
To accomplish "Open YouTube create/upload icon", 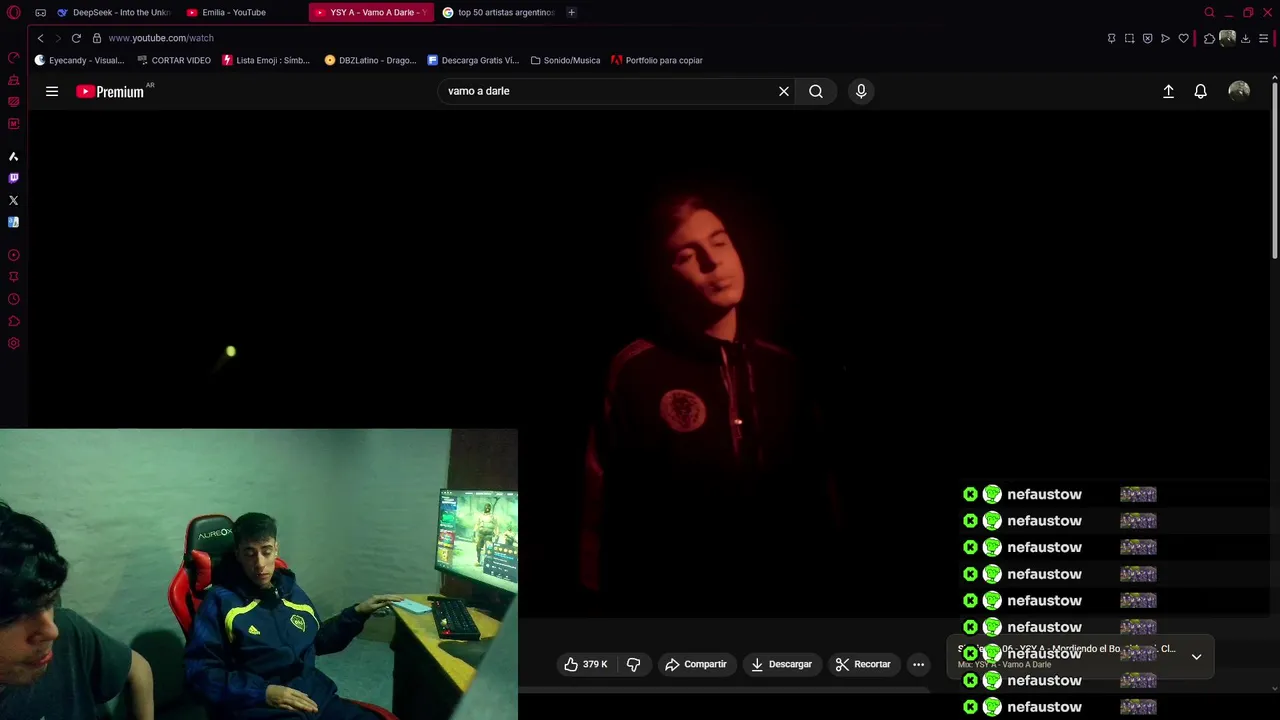I will click(x=1168, y=91).
